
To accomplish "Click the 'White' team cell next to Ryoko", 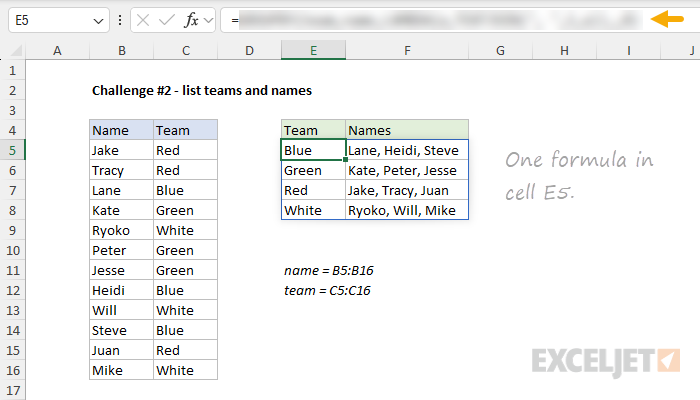I will point(186,230).
